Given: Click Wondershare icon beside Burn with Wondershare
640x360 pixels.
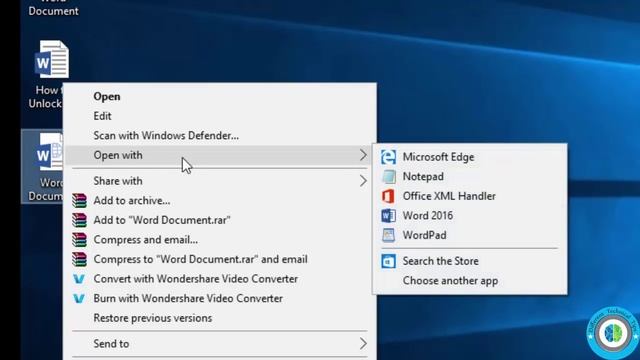Looking at the screenshot, I should tap(79, 298).
